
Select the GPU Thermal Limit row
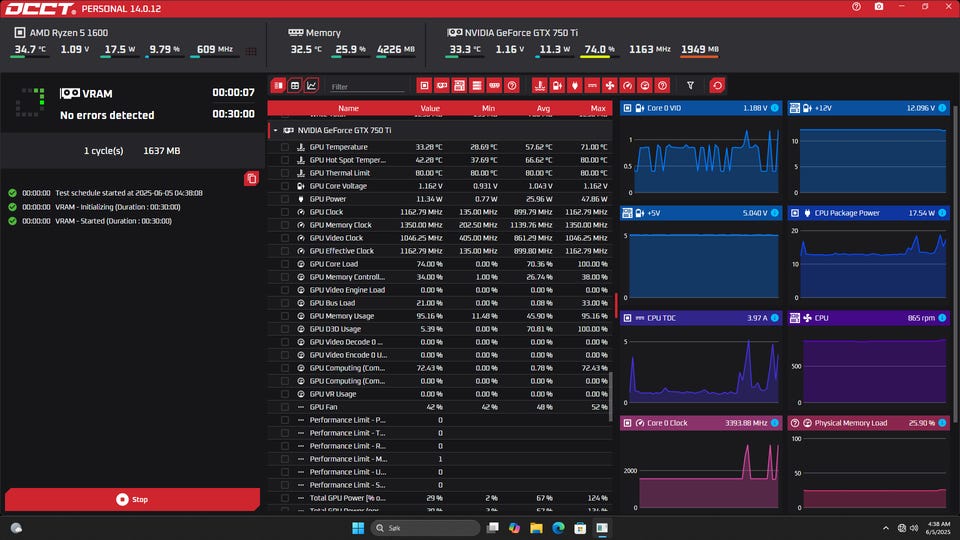coord(440,173)
